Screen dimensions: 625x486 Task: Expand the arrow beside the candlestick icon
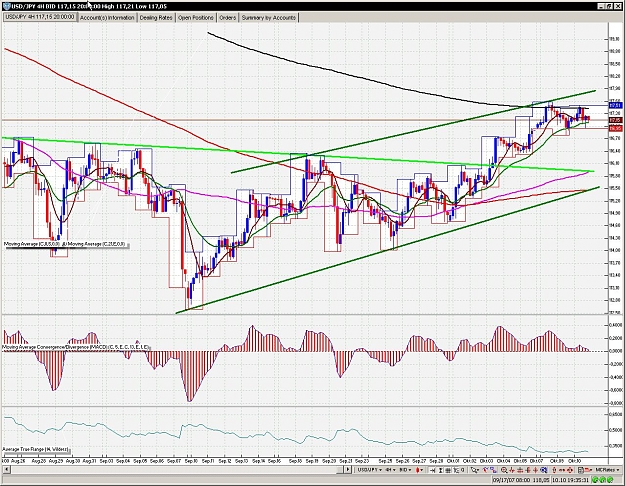(422, 470)
